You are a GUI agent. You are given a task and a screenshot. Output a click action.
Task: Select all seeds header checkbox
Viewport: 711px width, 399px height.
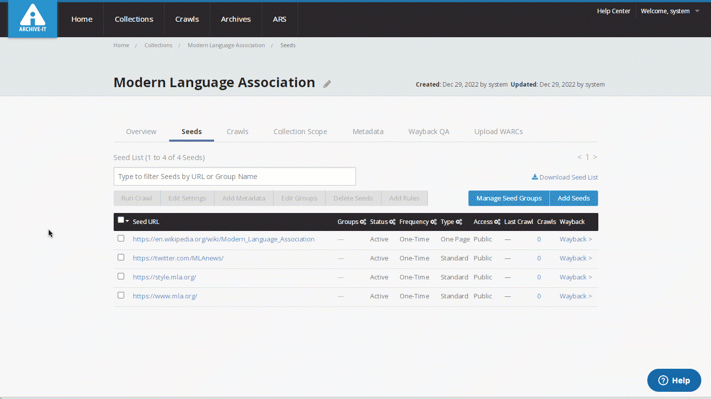point(121,220)
